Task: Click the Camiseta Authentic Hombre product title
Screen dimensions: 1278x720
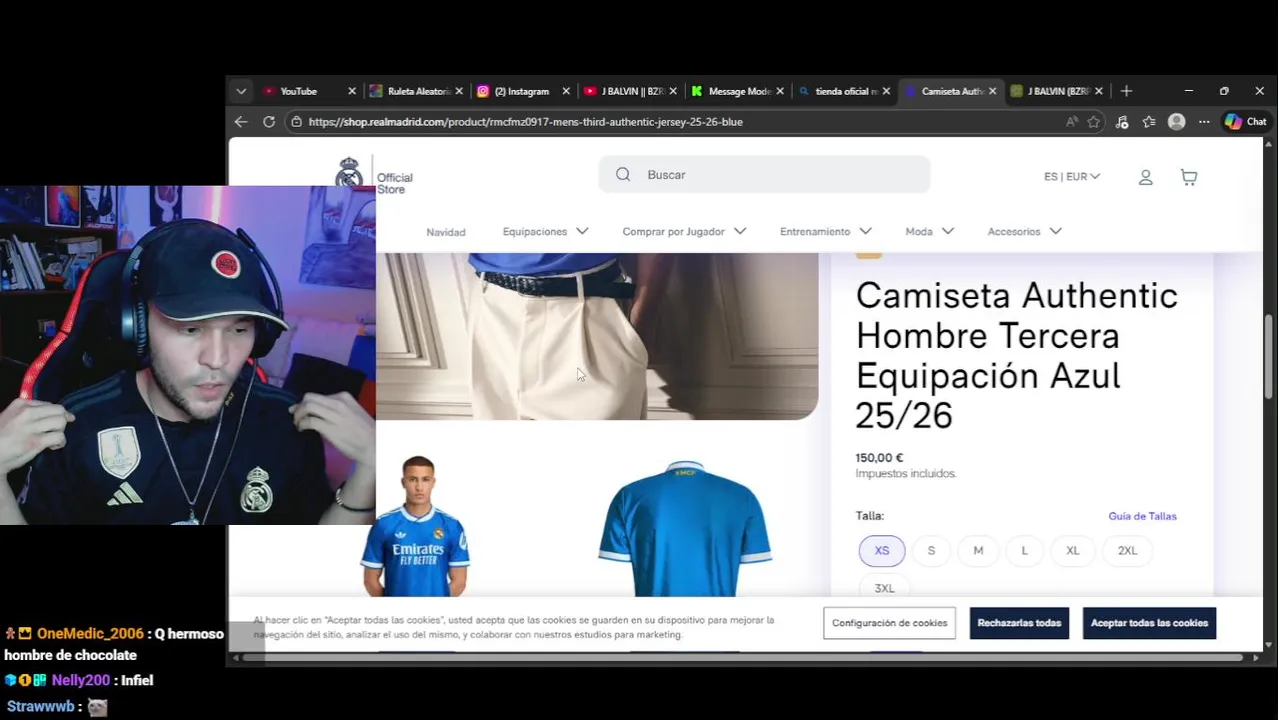Action: 1016,355
